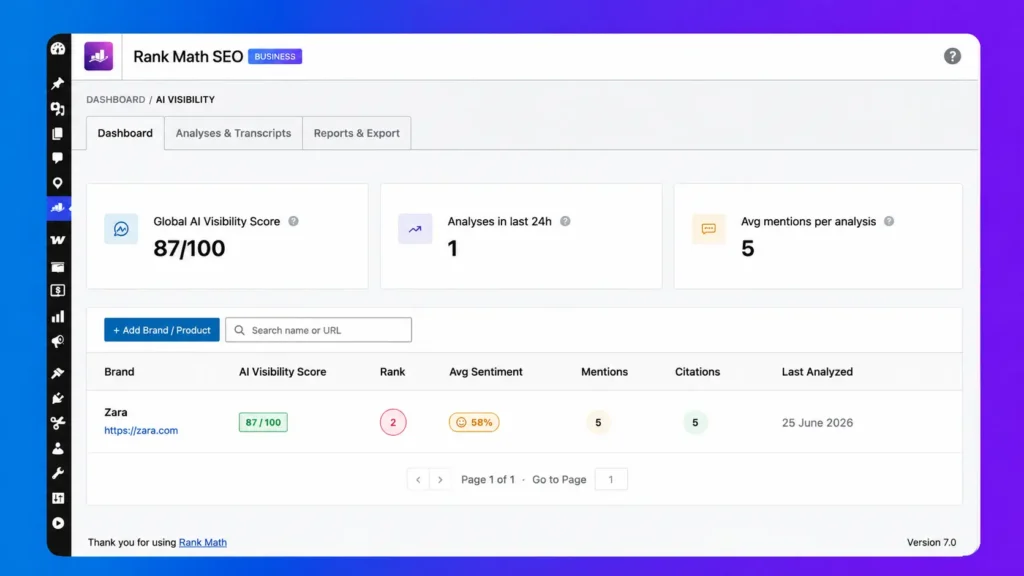Open the Plugins plug sidebar icon
This screenshot has height=576, width=1024.
(58, 398)
